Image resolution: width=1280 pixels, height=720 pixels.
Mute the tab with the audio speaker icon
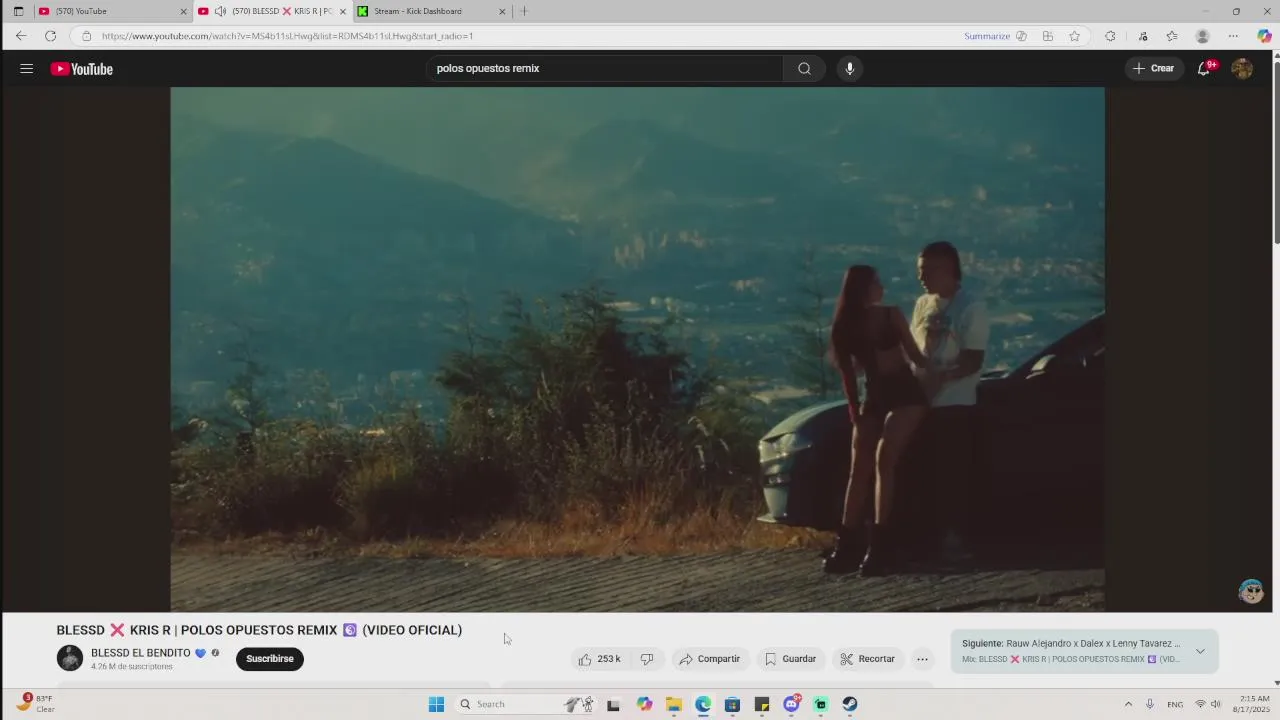[220, 11]
